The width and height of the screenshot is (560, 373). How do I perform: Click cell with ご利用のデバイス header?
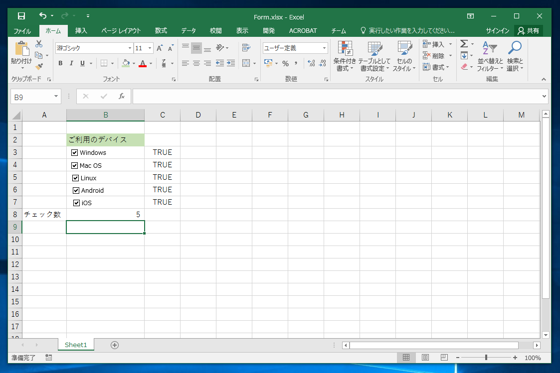[x=105, y=140]
